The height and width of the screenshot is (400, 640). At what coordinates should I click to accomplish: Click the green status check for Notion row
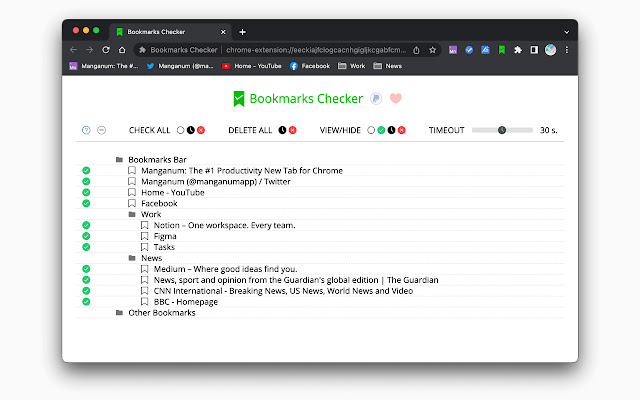coord(86,225)
